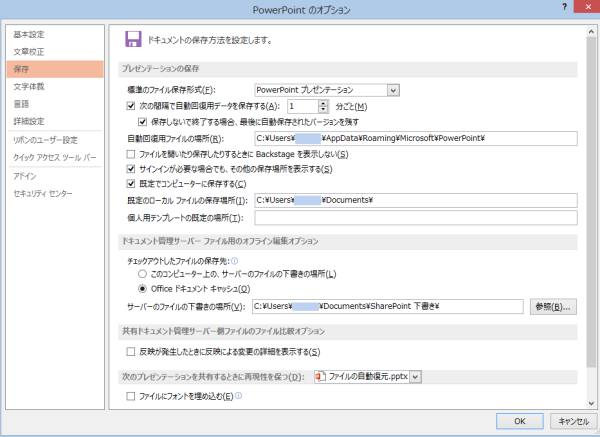Switch to the 詳細設定 category
This screenshot has width=600, height=437.
29,120
